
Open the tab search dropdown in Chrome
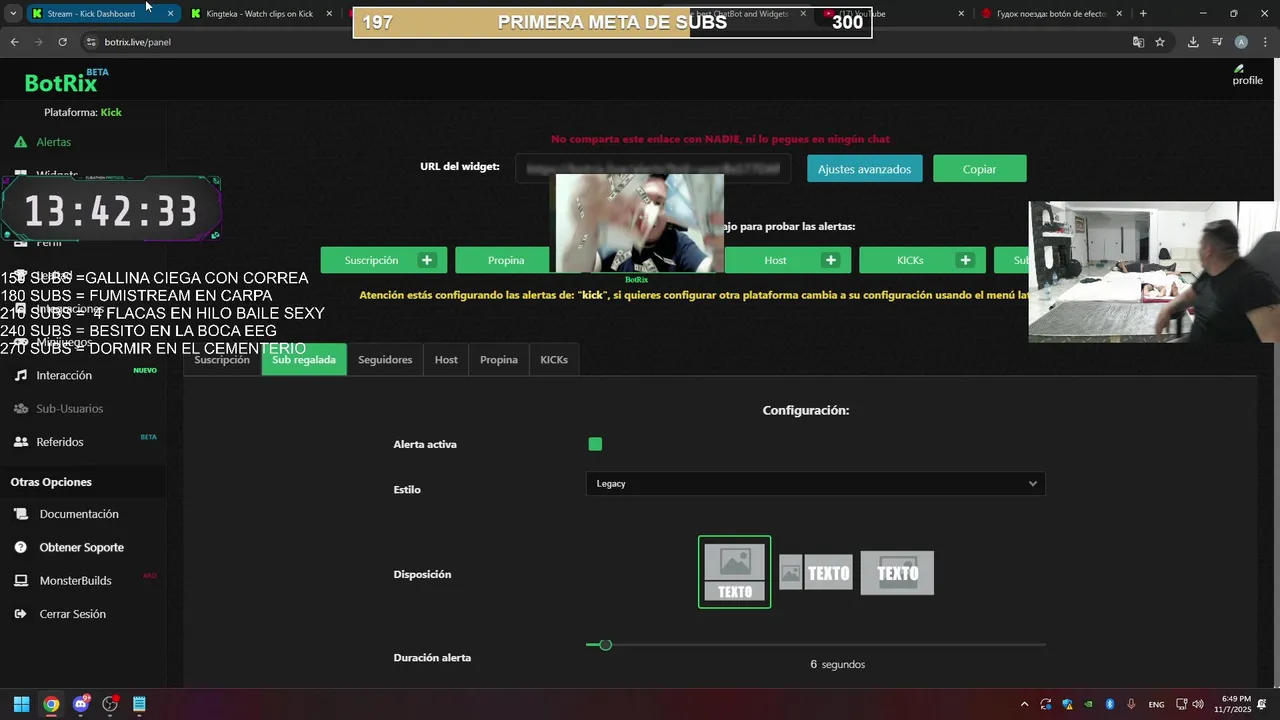[x=12, y=13]
